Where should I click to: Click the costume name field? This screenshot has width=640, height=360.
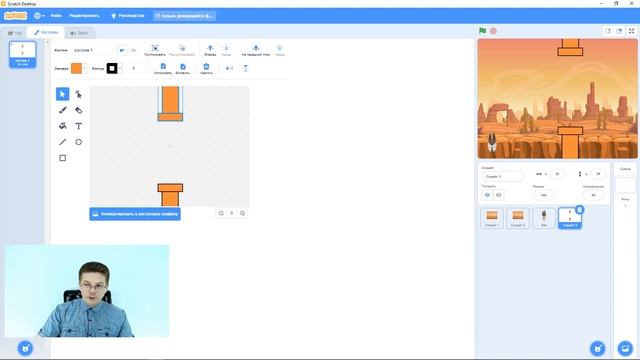pos(92,50)
